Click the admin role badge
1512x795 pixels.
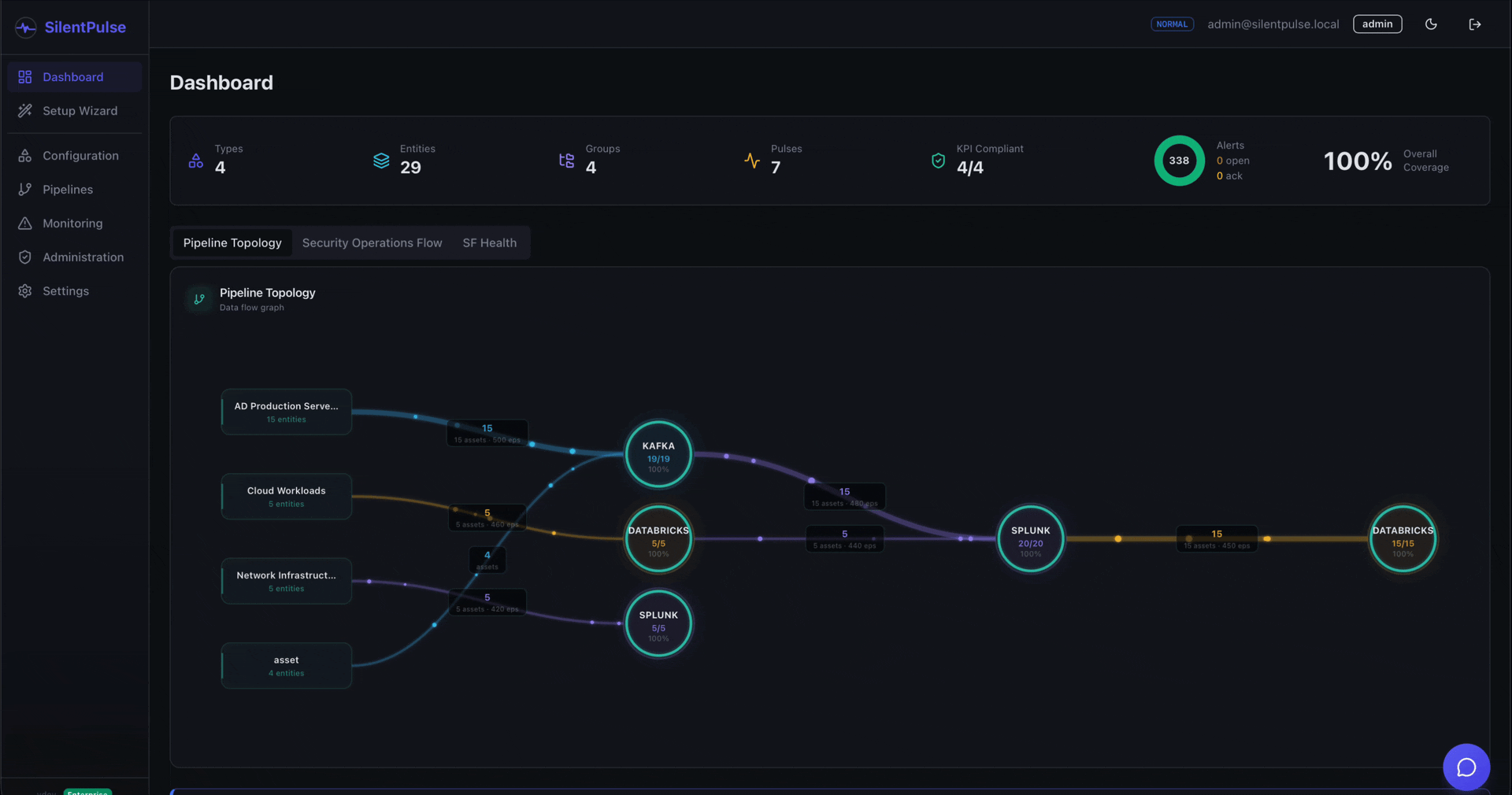pos(1377,24)
